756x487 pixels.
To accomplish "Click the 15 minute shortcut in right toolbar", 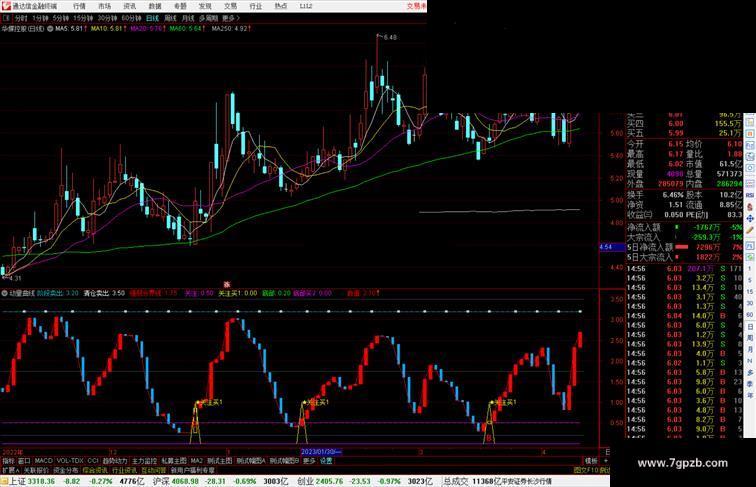I will (750, 292).
